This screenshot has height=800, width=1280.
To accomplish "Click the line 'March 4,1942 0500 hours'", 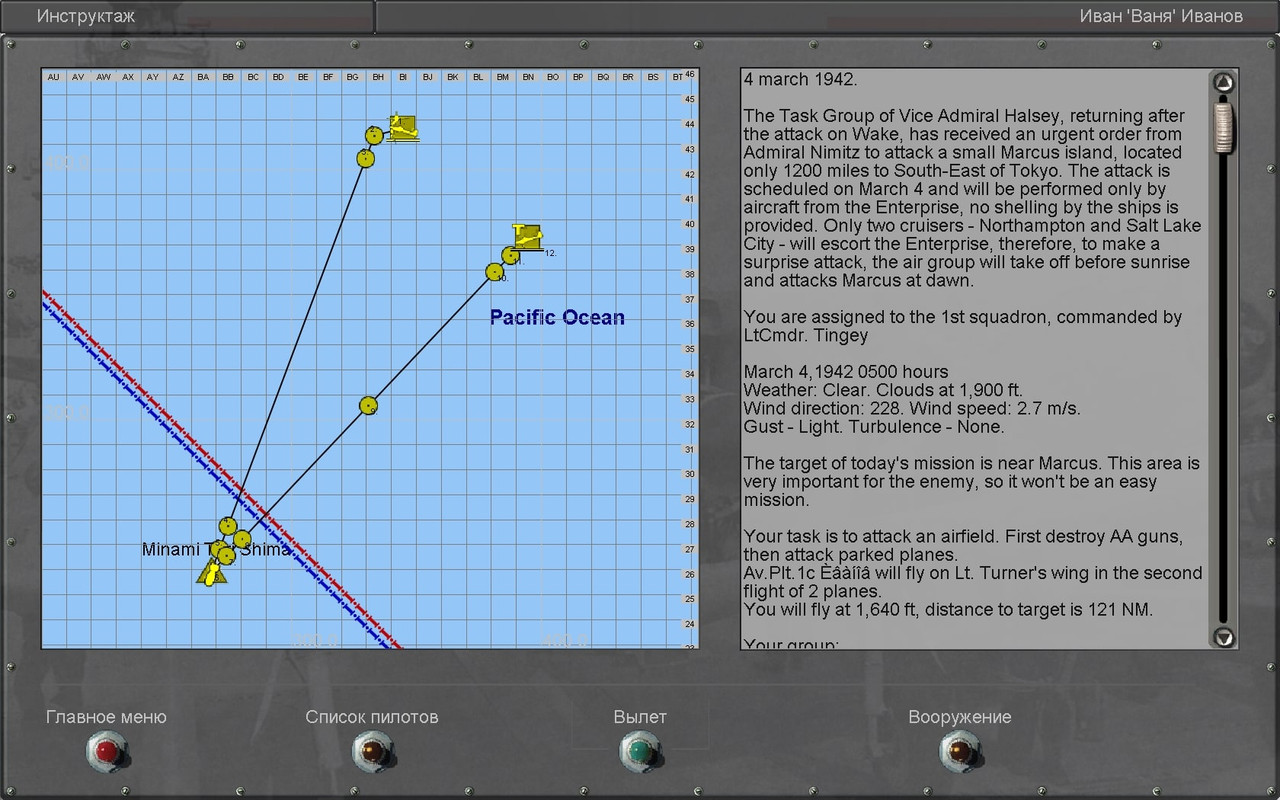I will click(x=846, y=372).
